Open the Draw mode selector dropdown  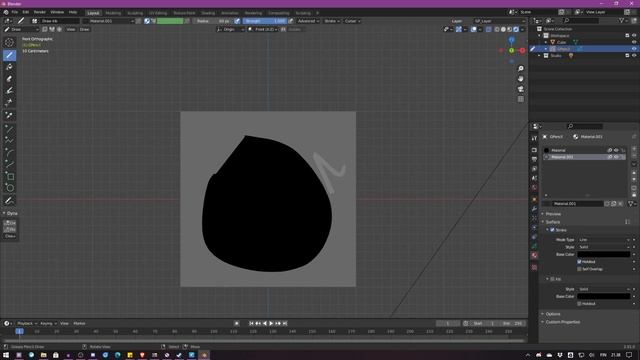21,29
